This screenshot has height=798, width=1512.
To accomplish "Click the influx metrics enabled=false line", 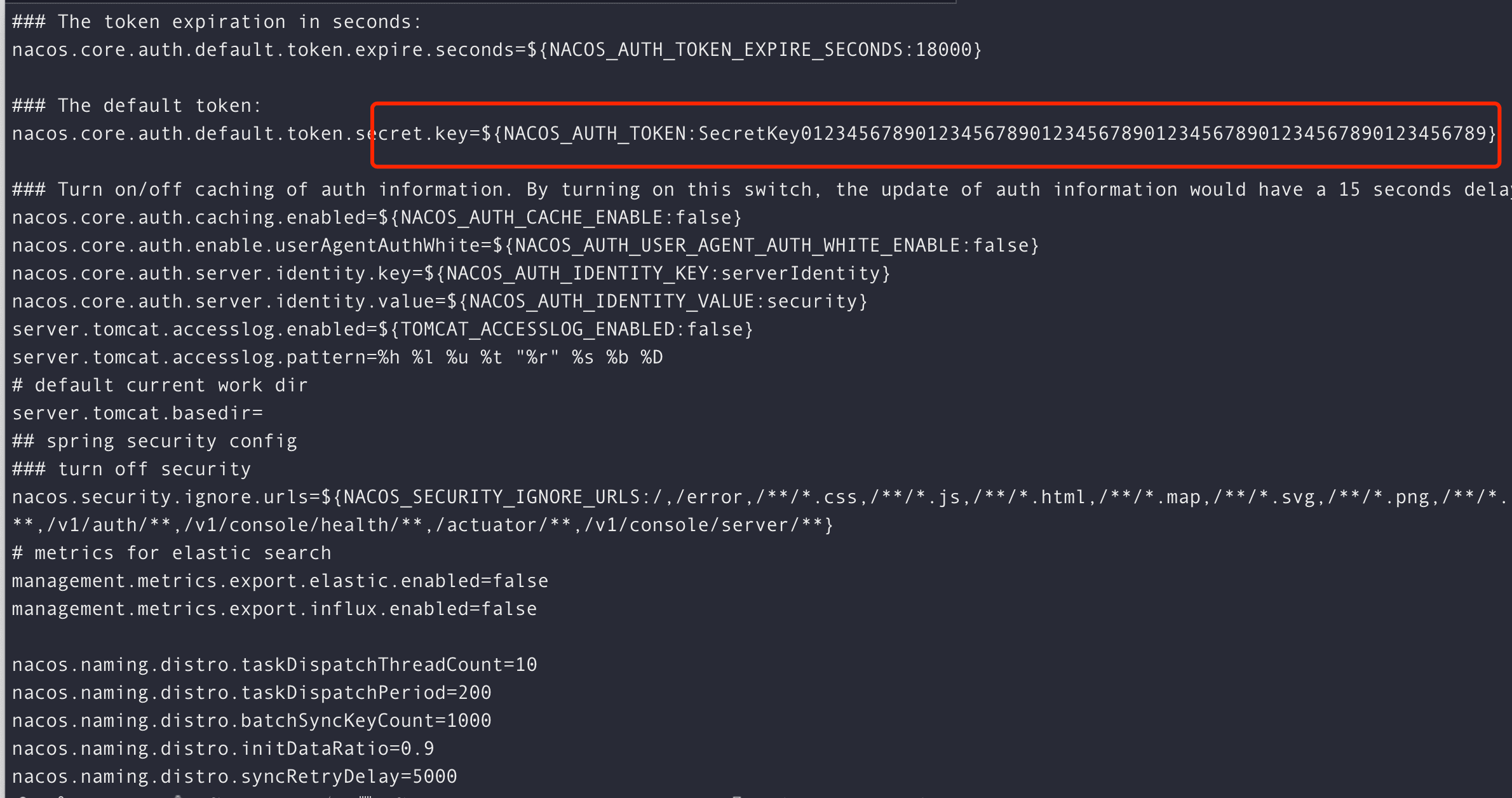I will coord(274,609).
